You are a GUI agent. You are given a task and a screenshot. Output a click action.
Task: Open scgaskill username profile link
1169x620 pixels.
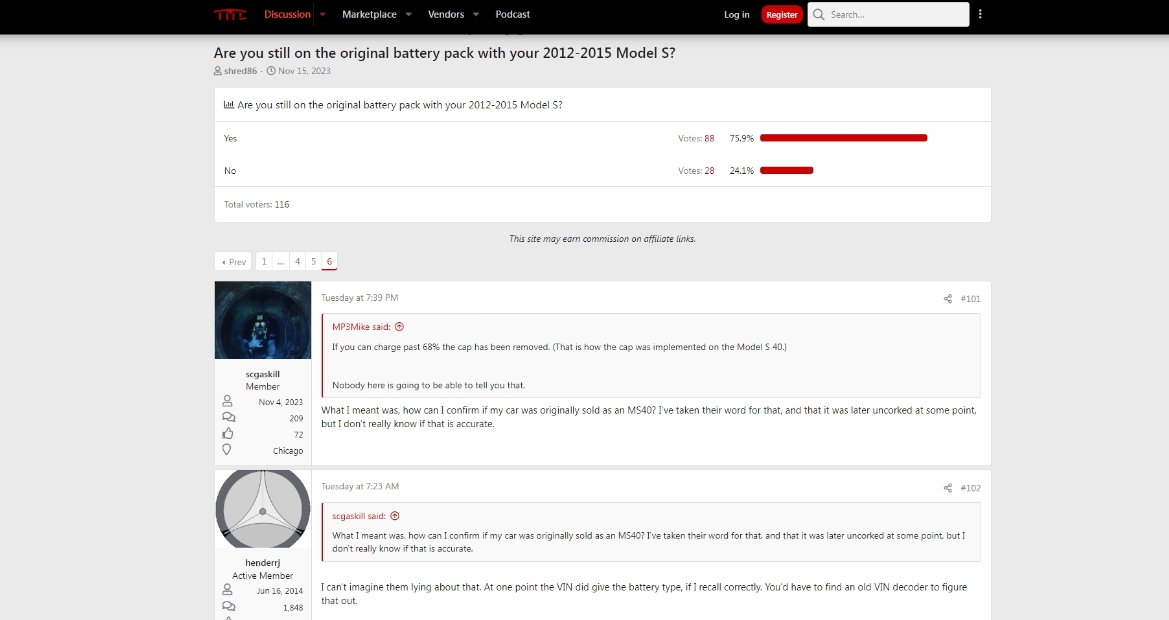(262, 374)
